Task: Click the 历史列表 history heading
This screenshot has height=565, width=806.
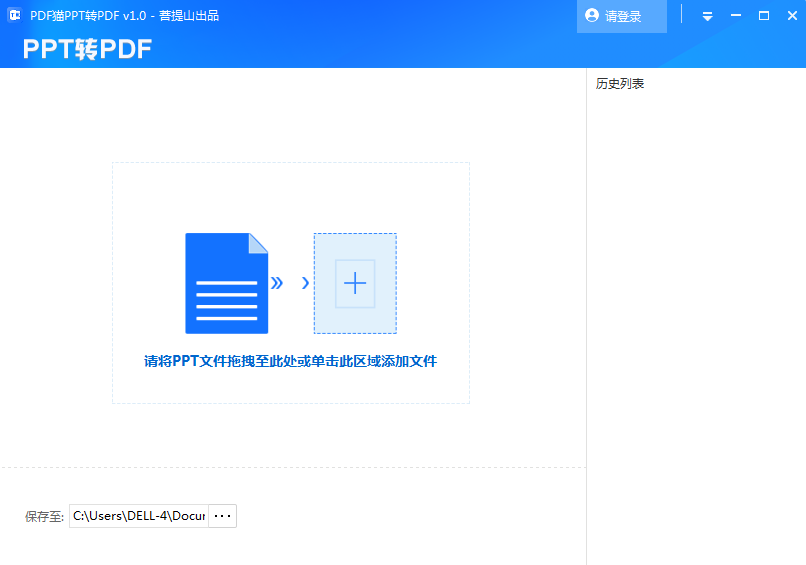Action: pyautogui.click(x=620, y=83)
